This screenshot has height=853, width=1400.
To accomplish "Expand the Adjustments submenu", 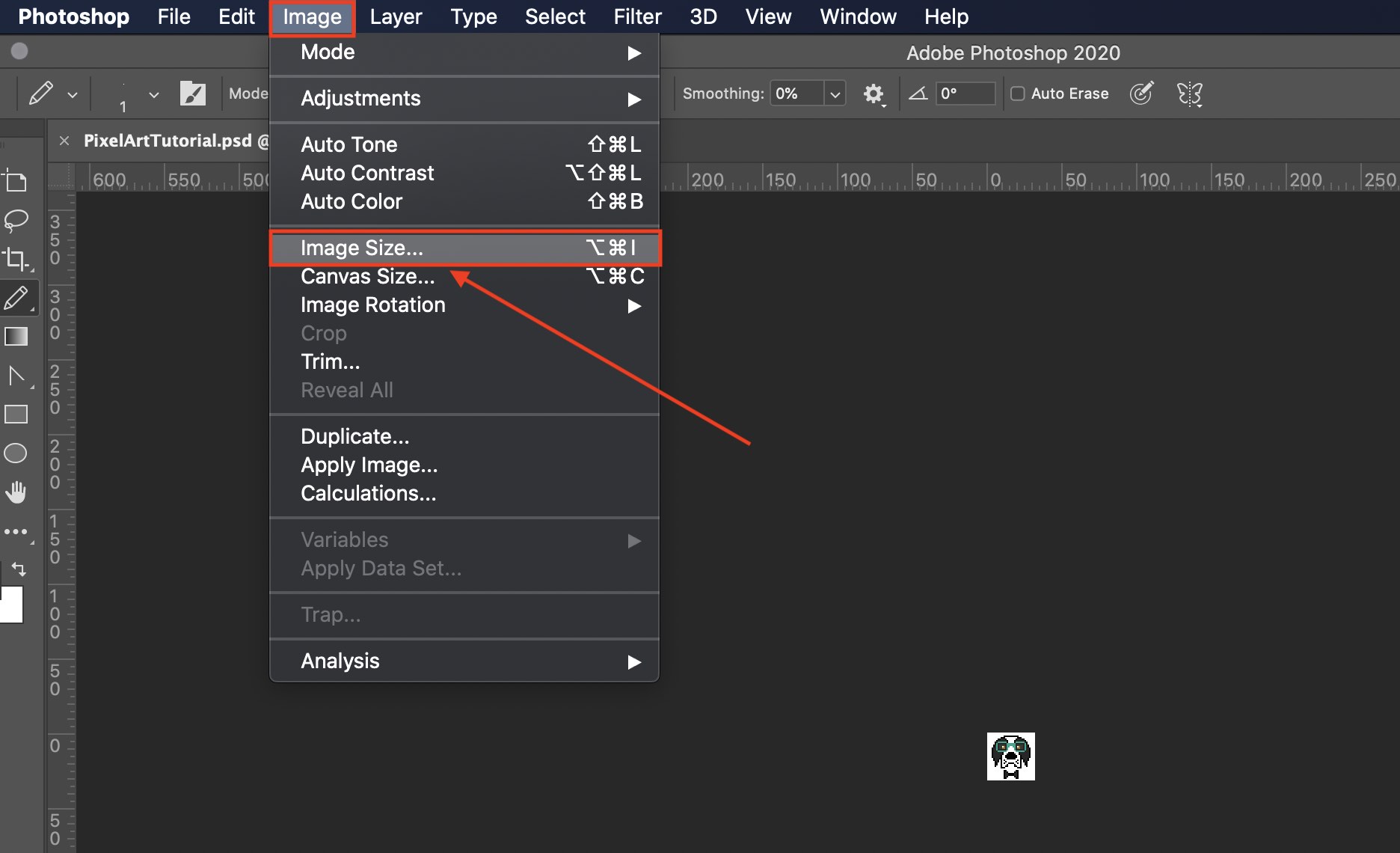I will tap(464, 99).
